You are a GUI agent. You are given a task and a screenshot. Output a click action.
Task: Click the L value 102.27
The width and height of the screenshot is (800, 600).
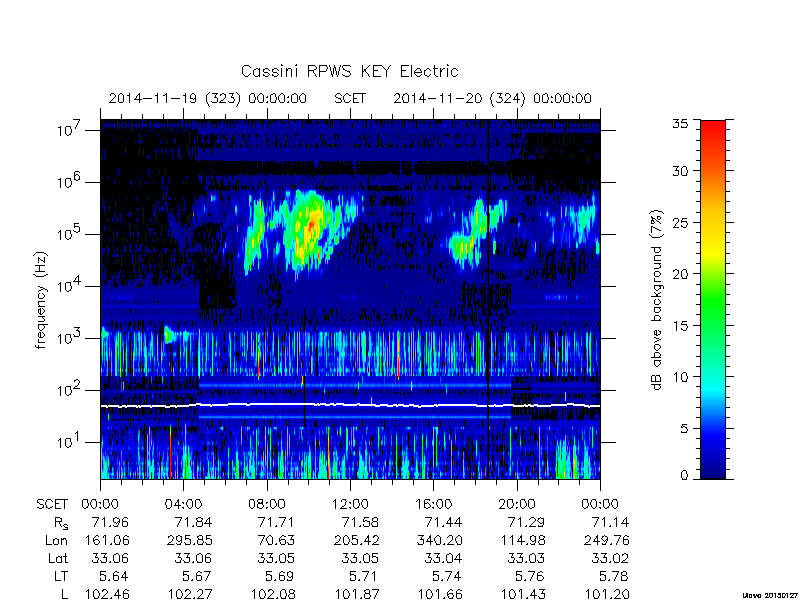coord(190,594)
